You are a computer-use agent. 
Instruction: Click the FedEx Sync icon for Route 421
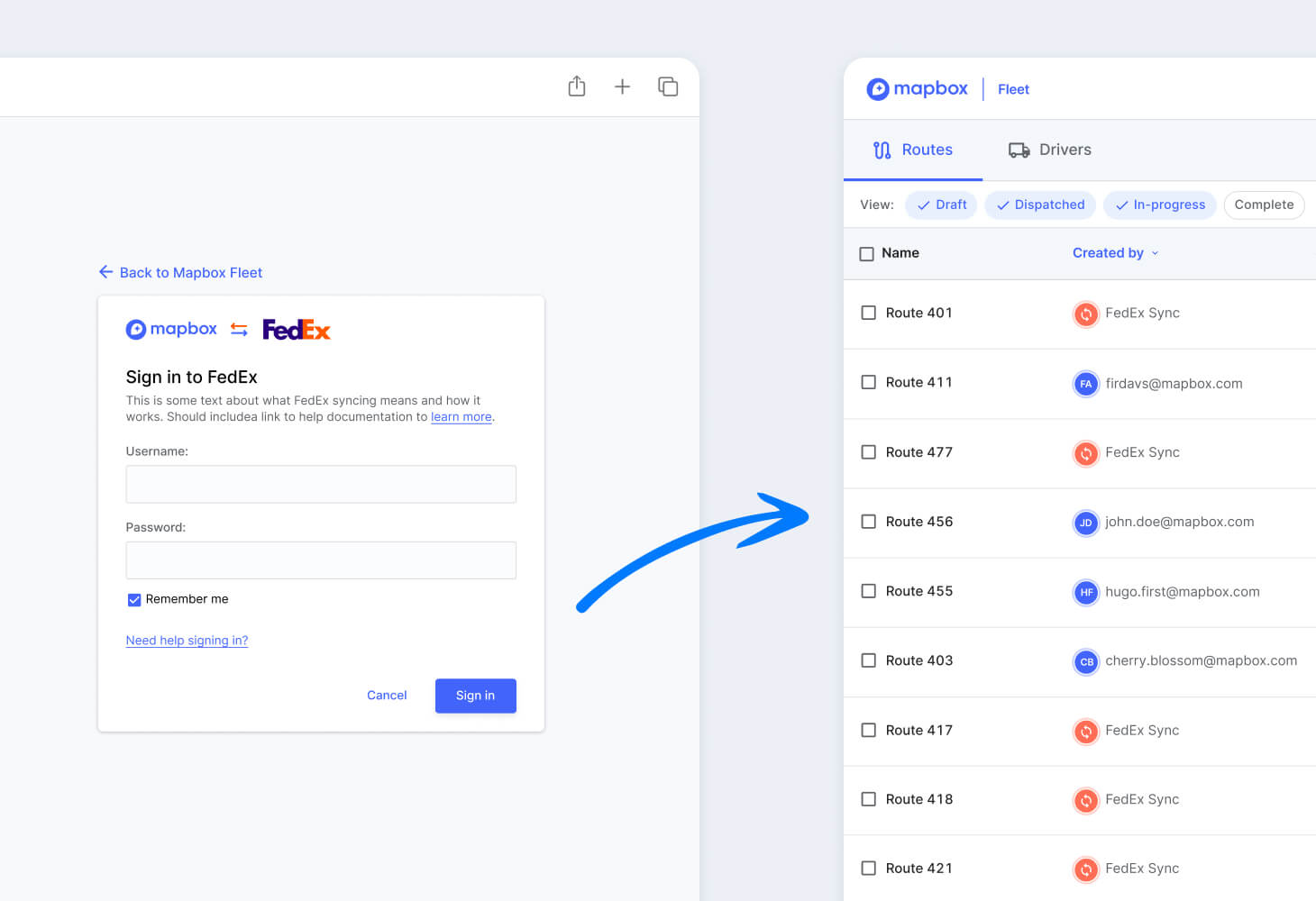(x=1086, y=869)
